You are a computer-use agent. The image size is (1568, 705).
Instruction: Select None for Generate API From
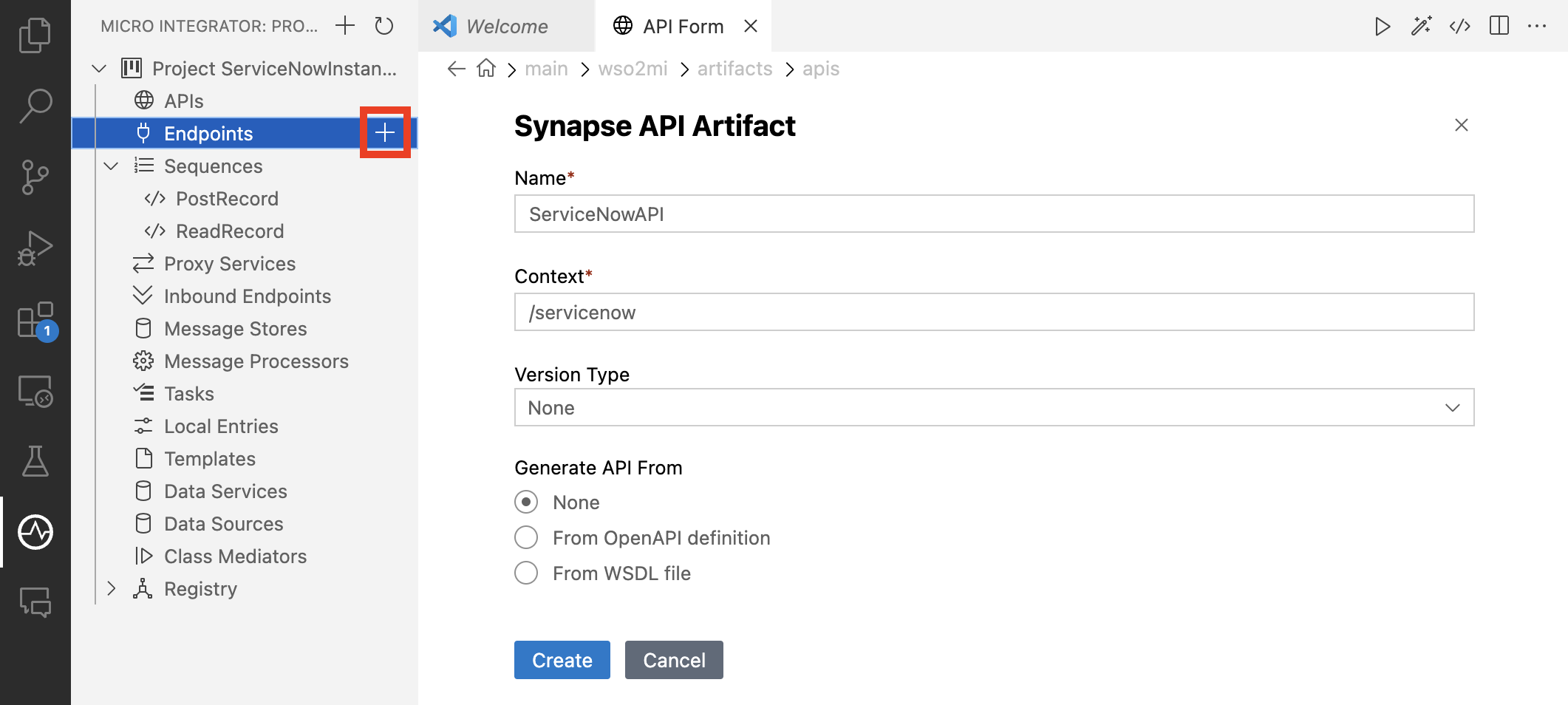(526, 503)
